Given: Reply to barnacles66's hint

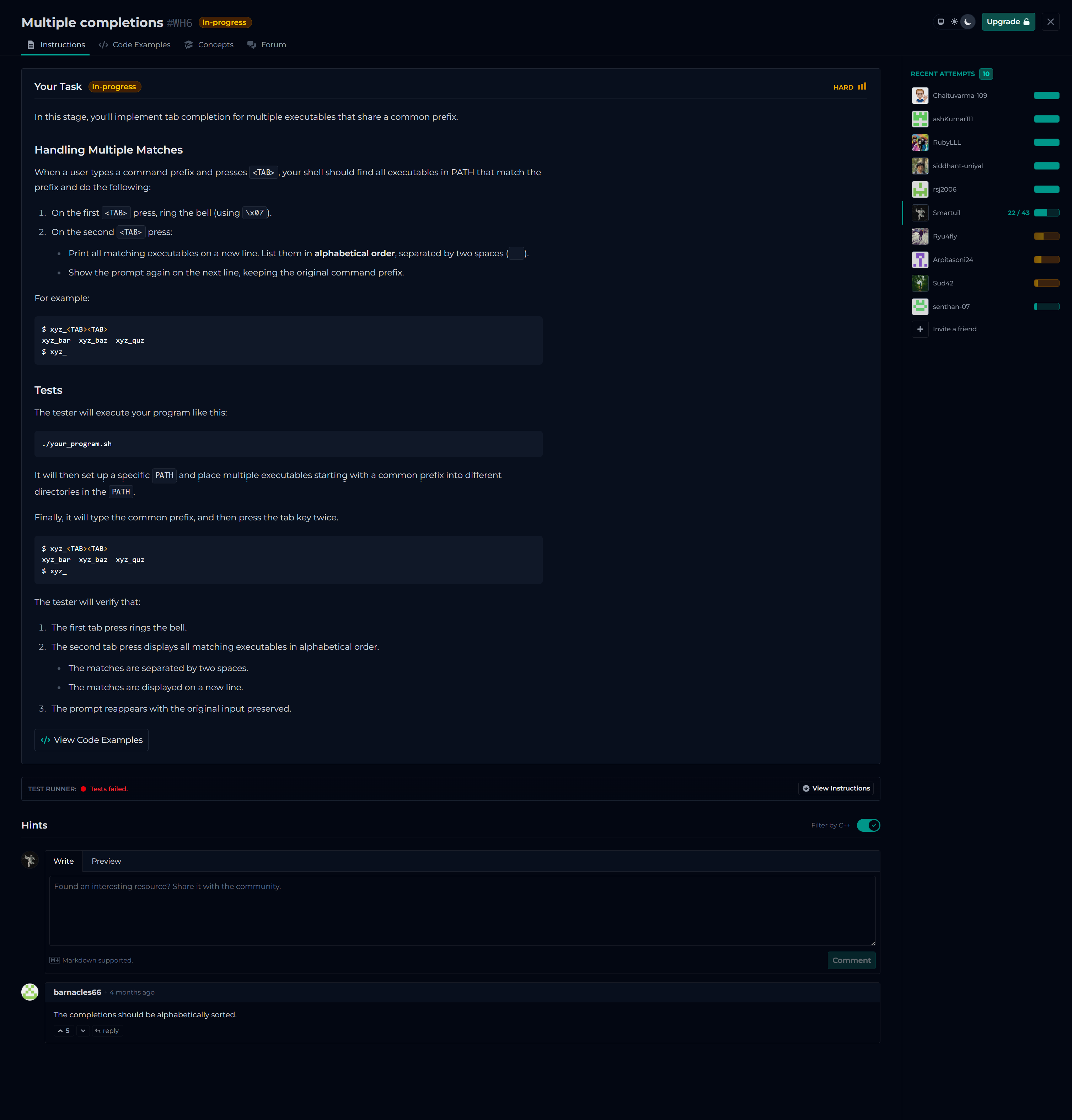Looking at the screenshot, I should click(x=107, y=1031).
